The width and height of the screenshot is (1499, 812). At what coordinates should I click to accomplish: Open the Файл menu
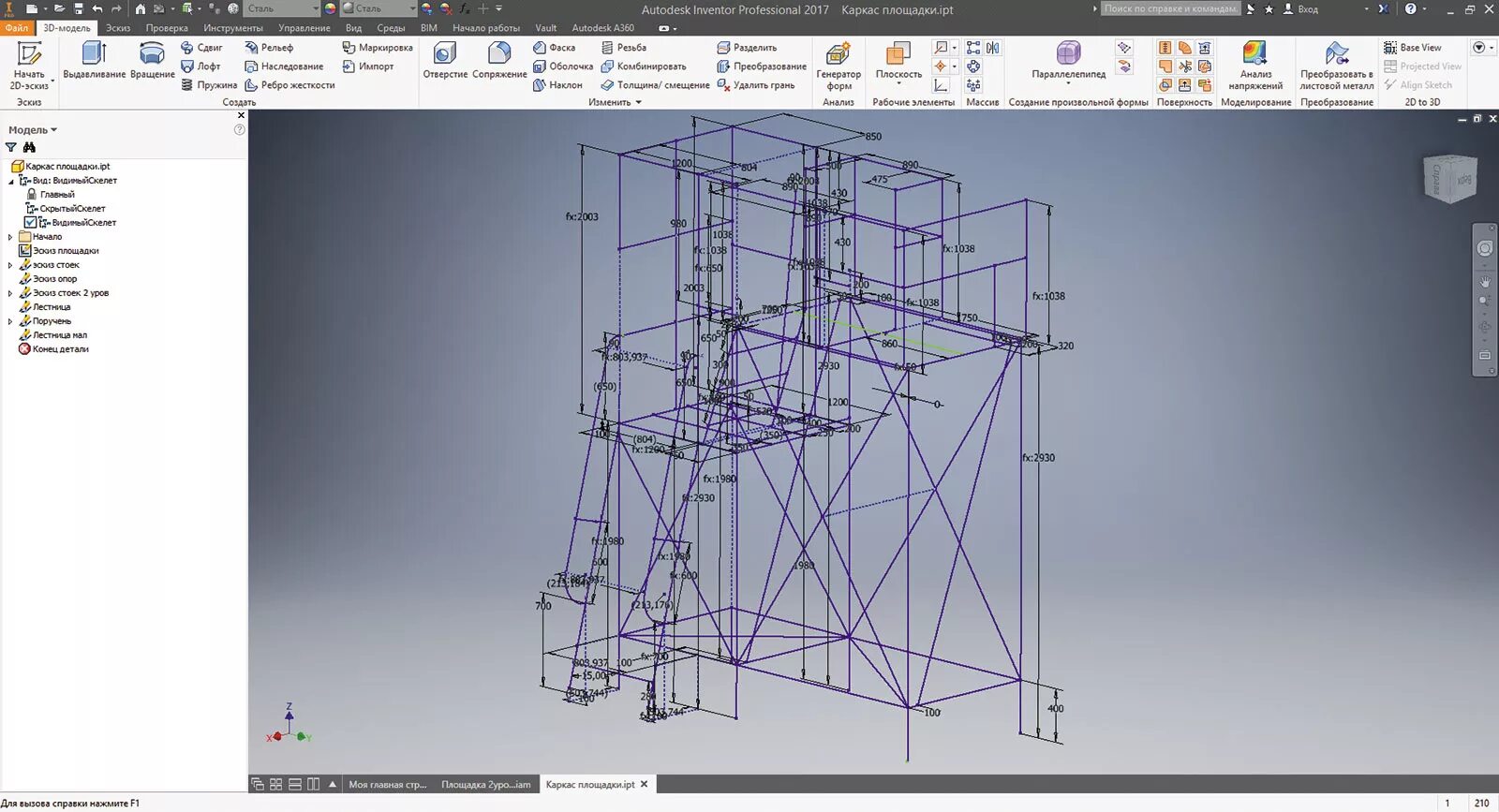[17, 28]
